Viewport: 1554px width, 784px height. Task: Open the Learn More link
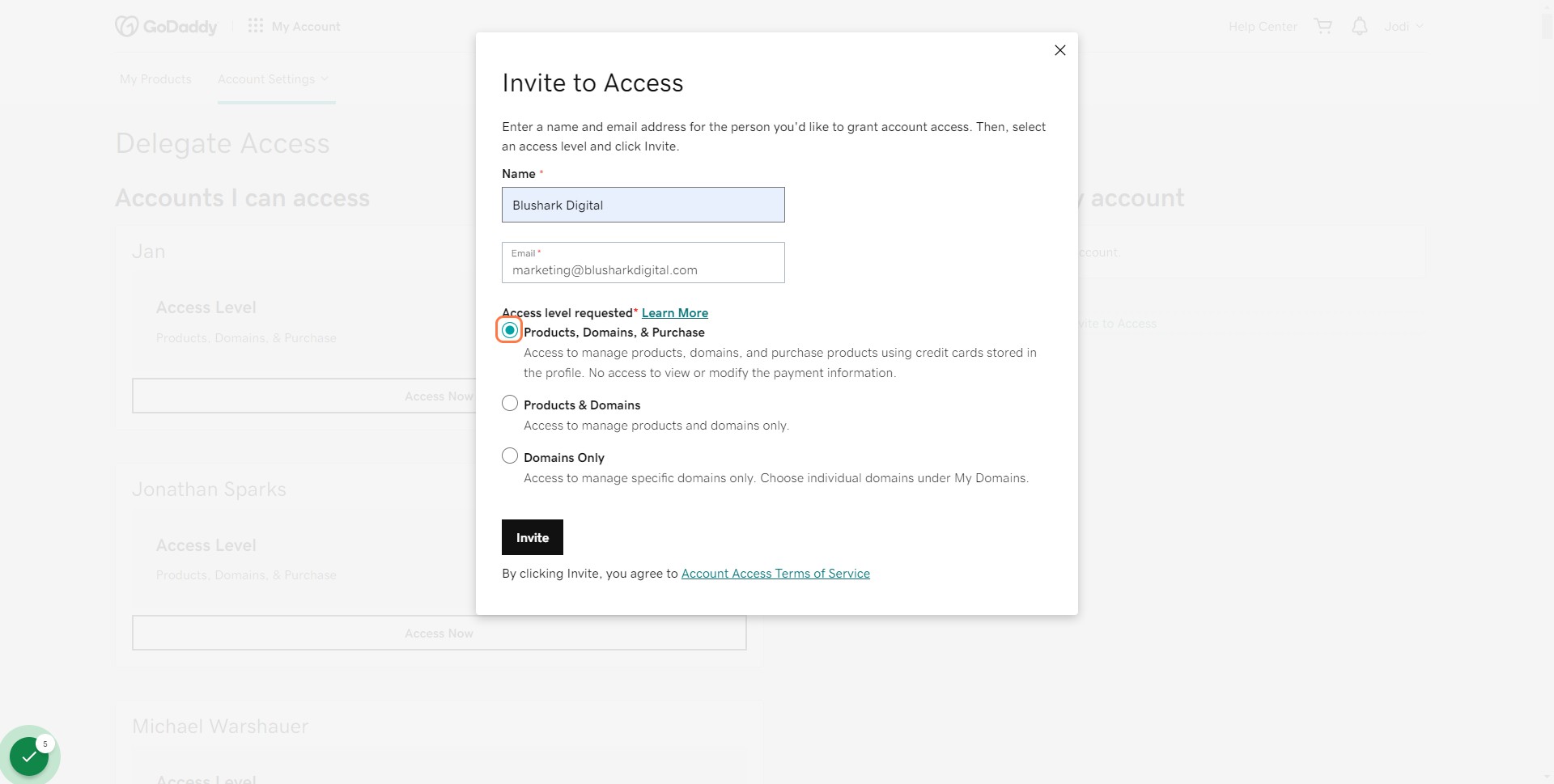point(675,313)
